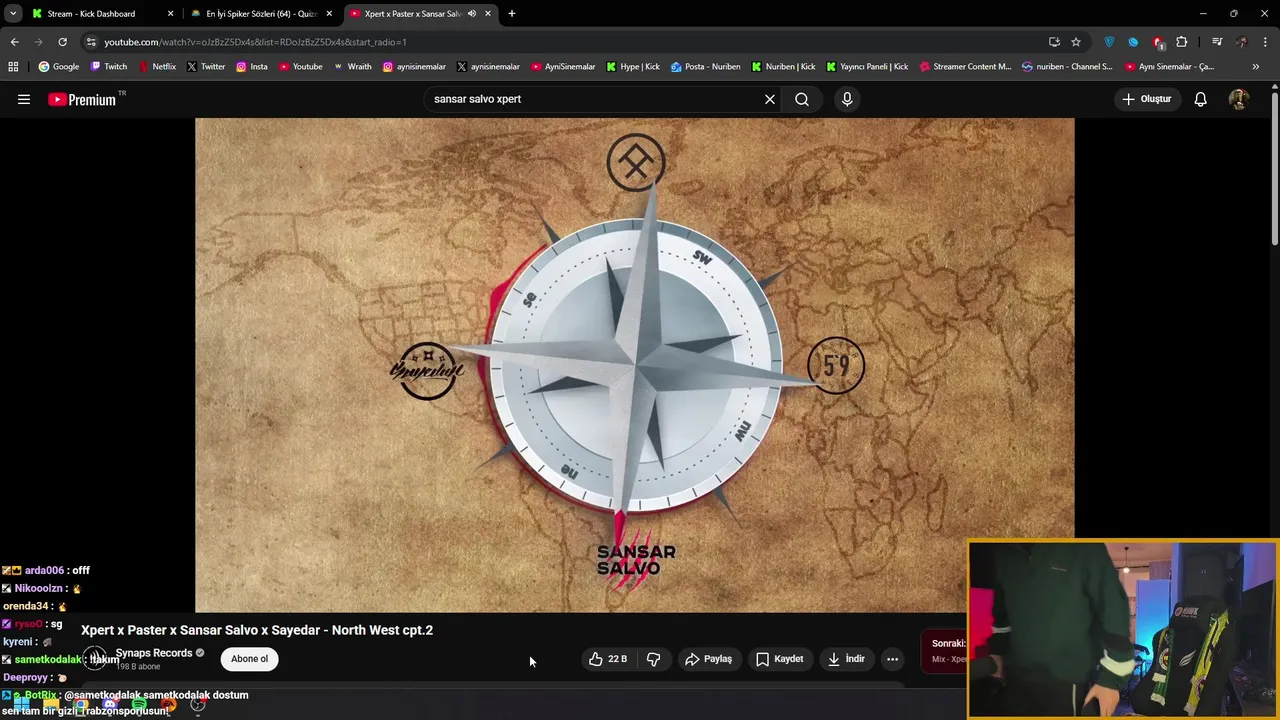Image resolution: width=1280 pixels, height=720 pixels.
Task: Open Discord from the taskbar
Action: pos(110,706)
